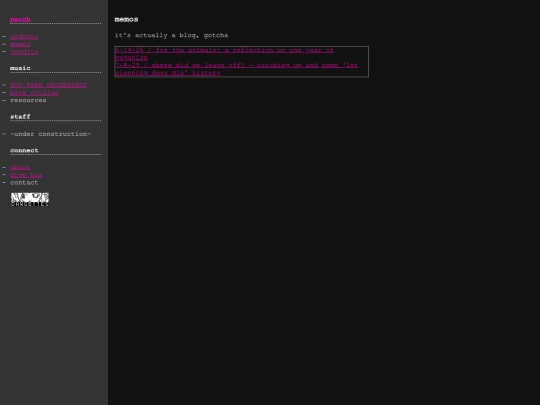Click the 'connect' section heading
The image size is (540, 405).
point(24,150)
